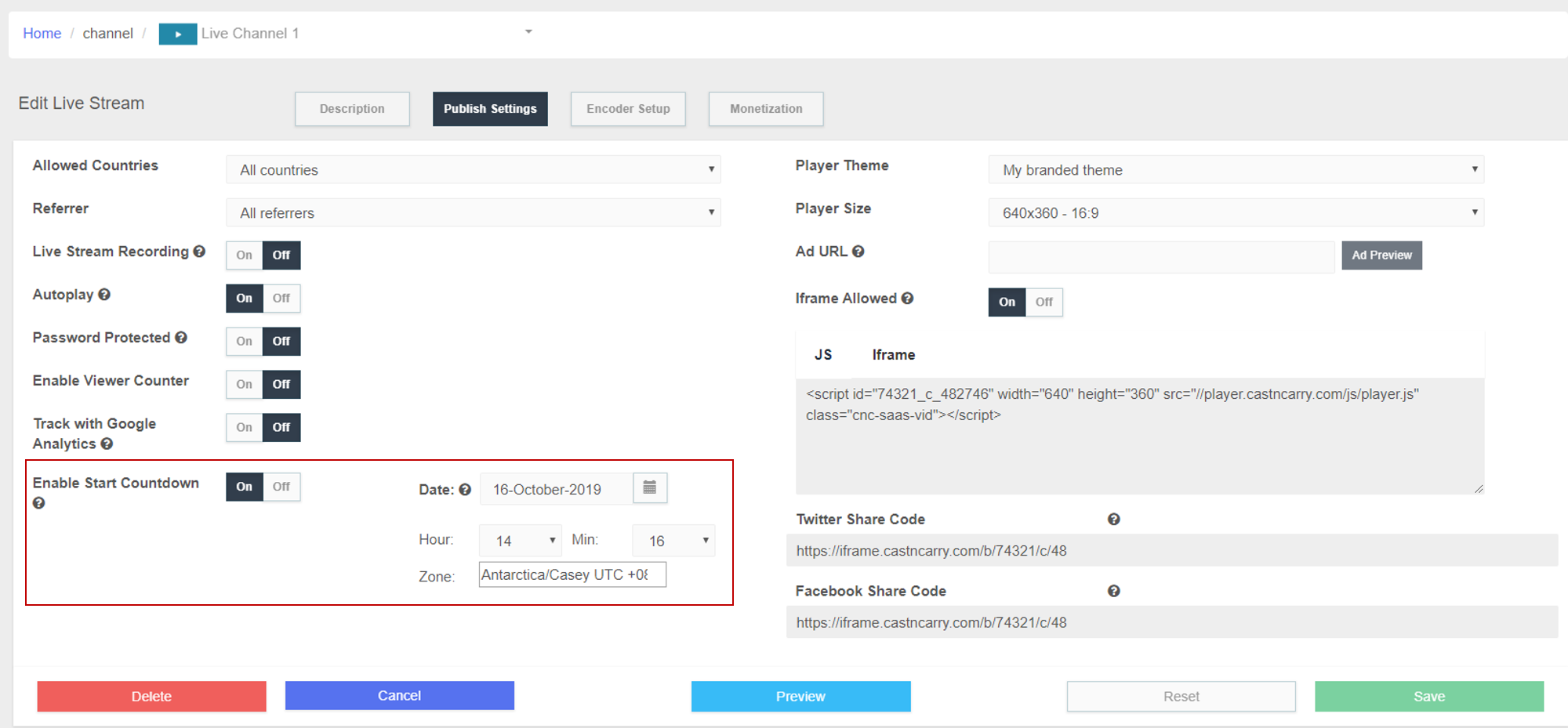Click the 'Edit Live Stream' heading
Viewport: 1568px width, 728px height.
tap(82, 103)
